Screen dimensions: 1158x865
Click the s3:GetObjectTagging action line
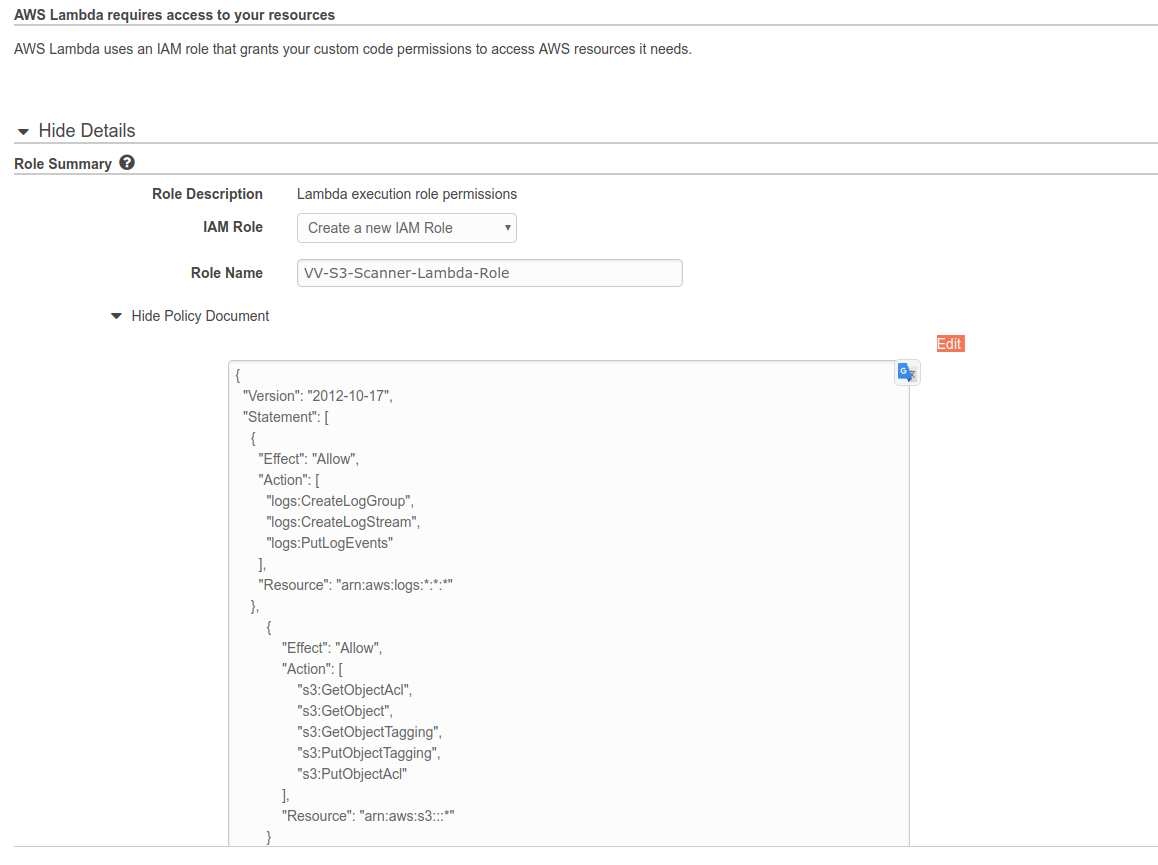pos(369,732)
